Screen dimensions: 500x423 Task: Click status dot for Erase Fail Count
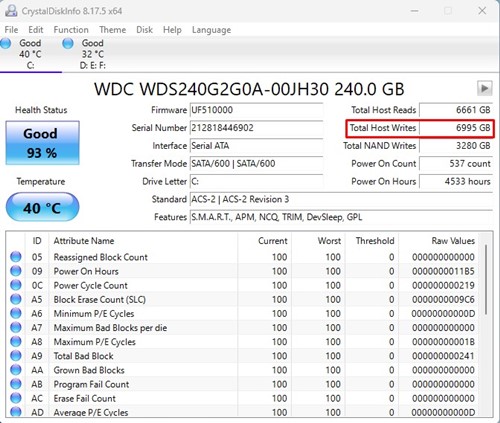(x=16, y=398)
